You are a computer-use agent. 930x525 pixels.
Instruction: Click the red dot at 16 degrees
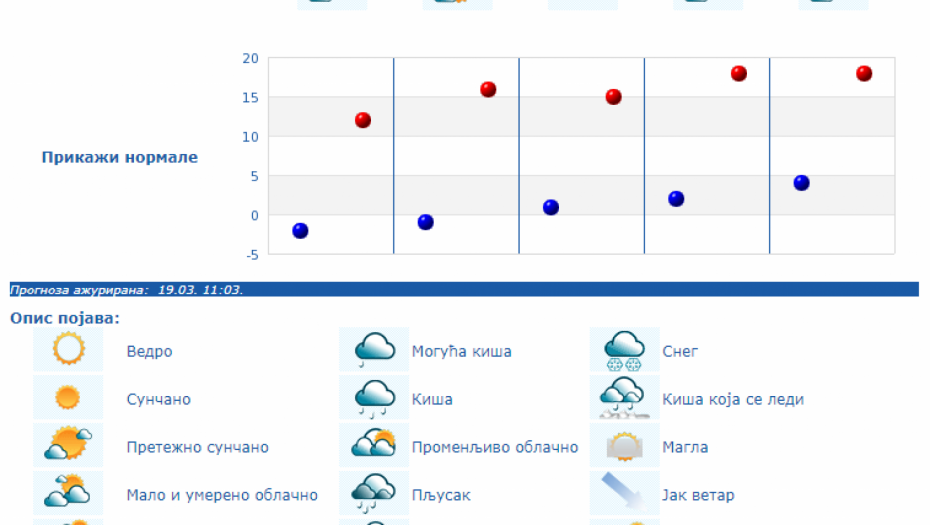488,89
